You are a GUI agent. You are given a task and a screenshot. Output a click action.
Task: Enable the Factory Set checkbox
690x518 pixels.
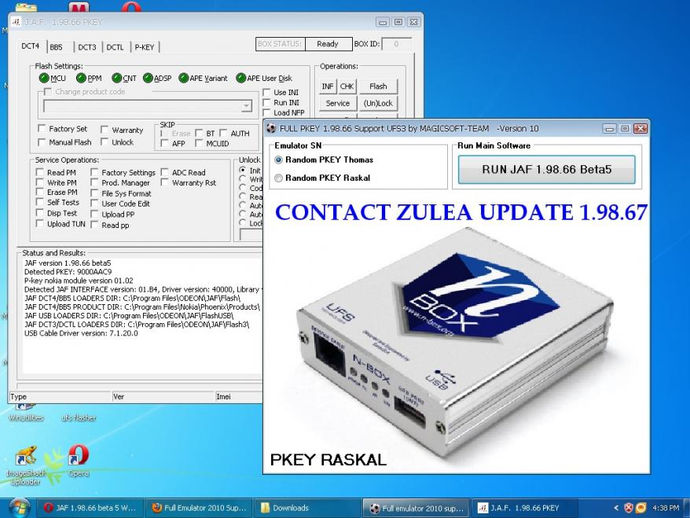42,129
